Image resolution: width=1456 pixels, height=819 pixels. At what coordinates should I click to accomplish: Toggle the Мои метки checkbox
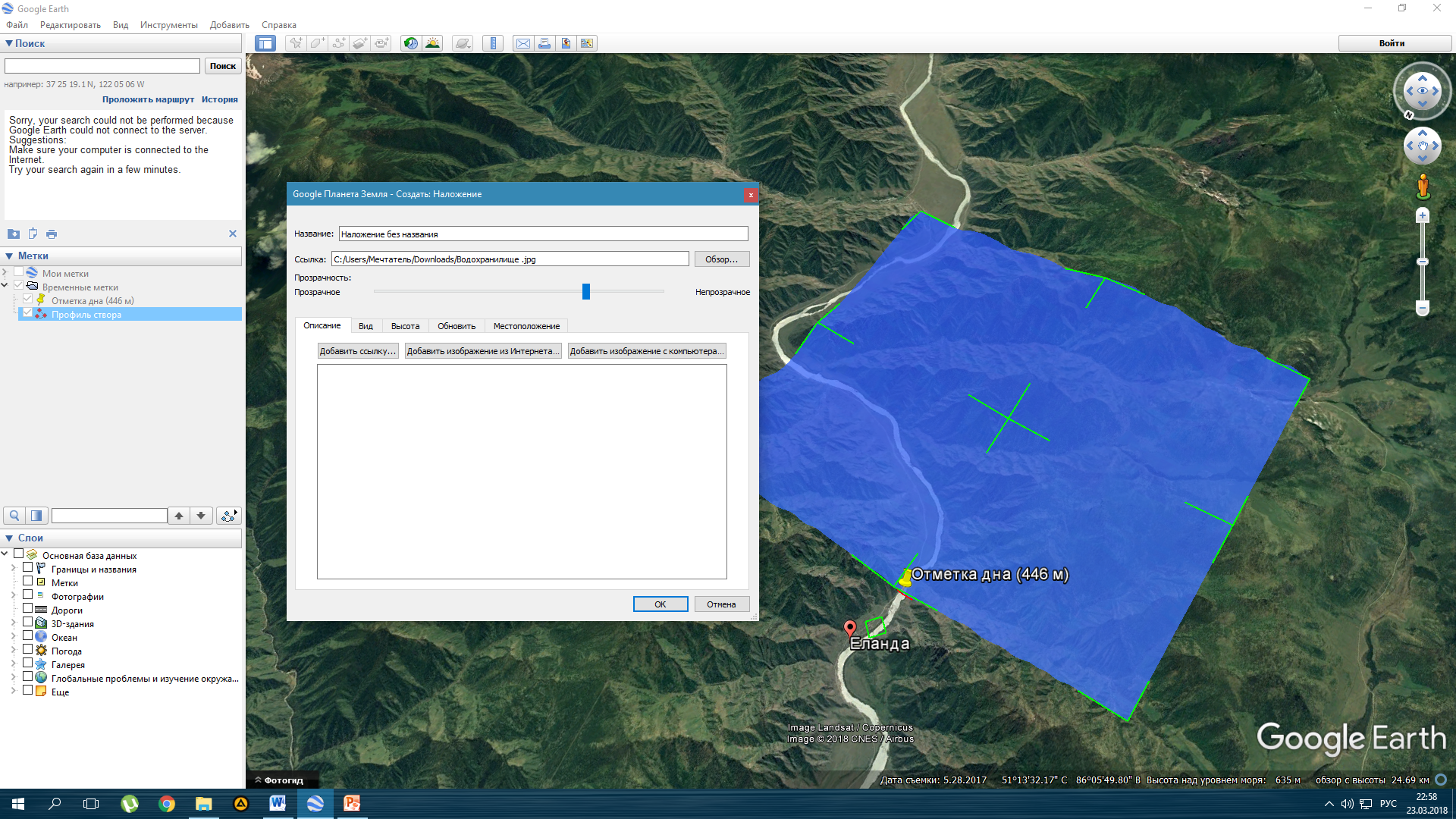point(18,273)
